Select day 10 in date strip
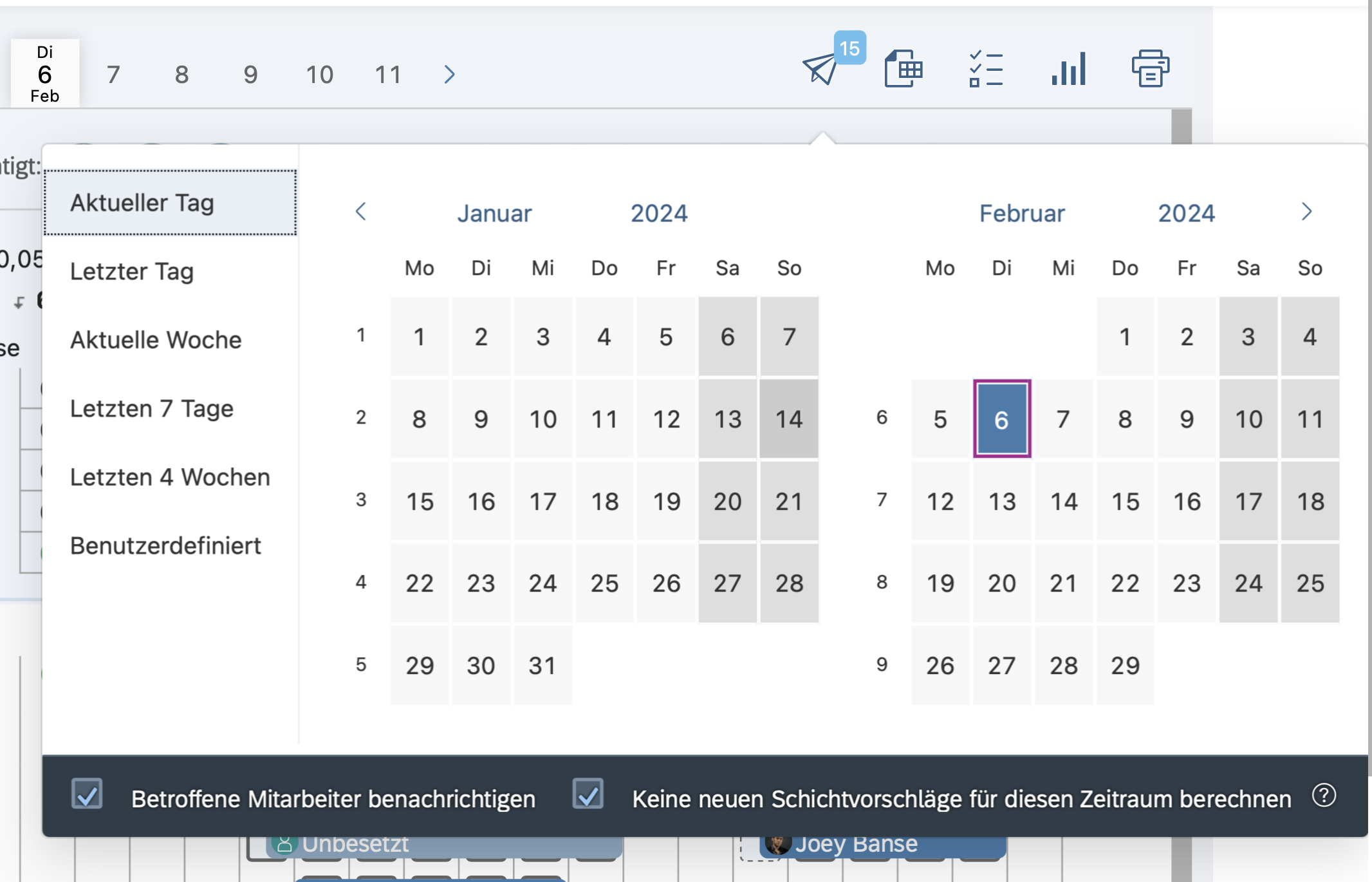This screenshot has width=1372, height=882. pyautogui.click(x=319, y=75)
